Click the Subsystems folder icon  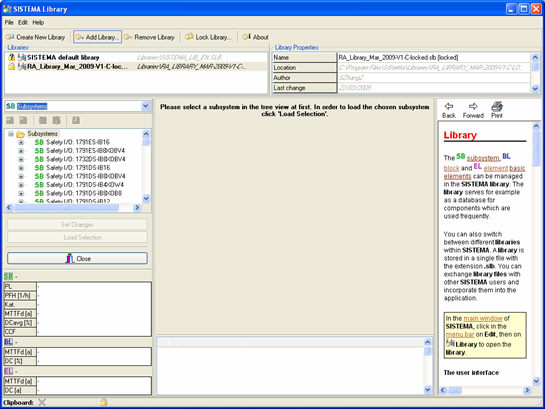pyautogui.click(x=21, y=134)
